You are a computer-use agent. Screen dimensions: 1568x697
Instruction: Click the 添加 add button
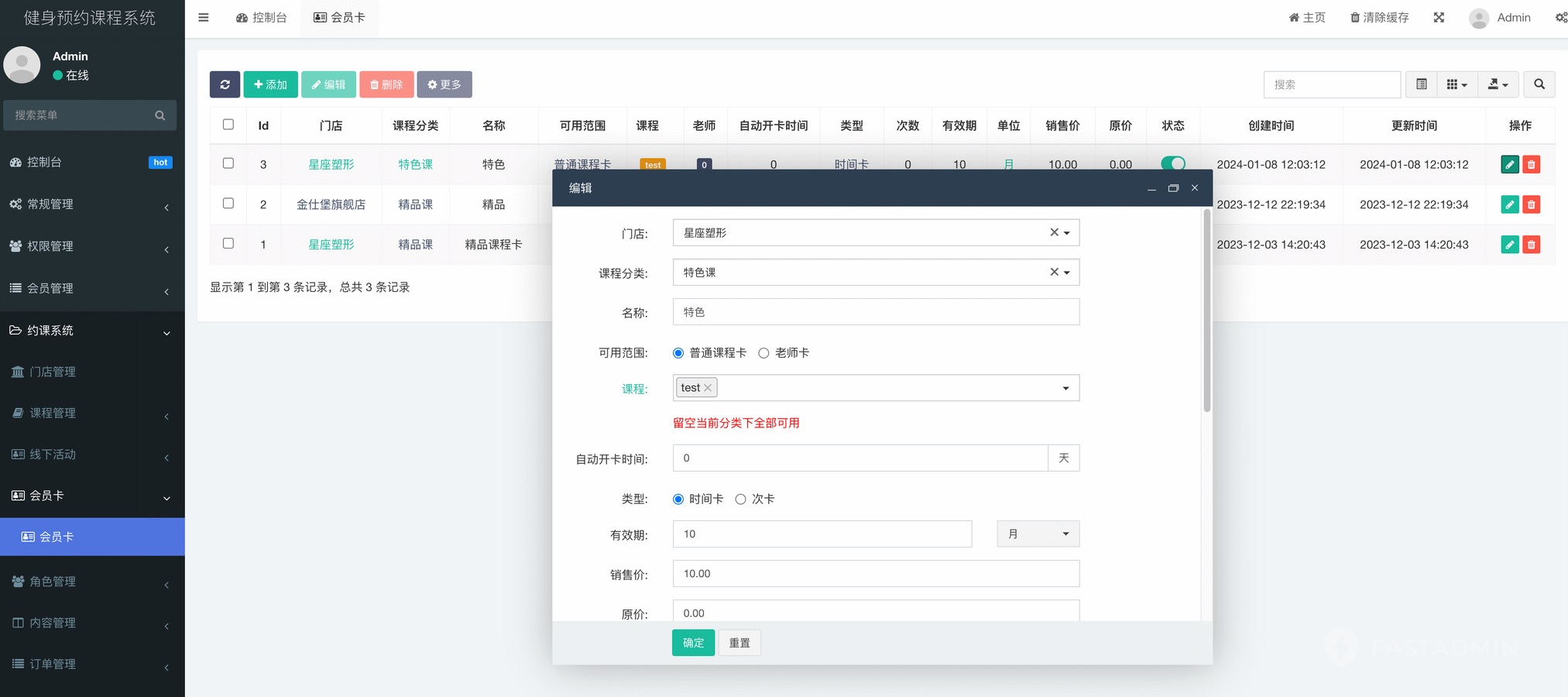270,84
